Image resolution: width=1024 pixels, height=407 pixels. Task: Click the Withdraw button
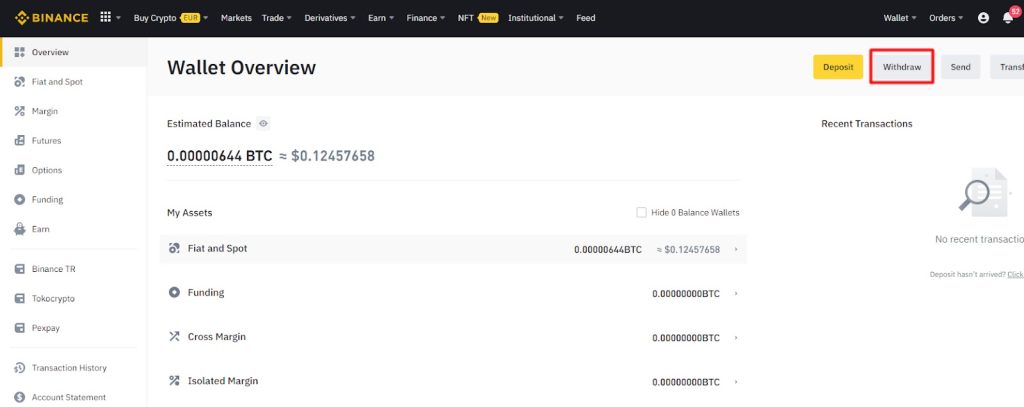902,67
